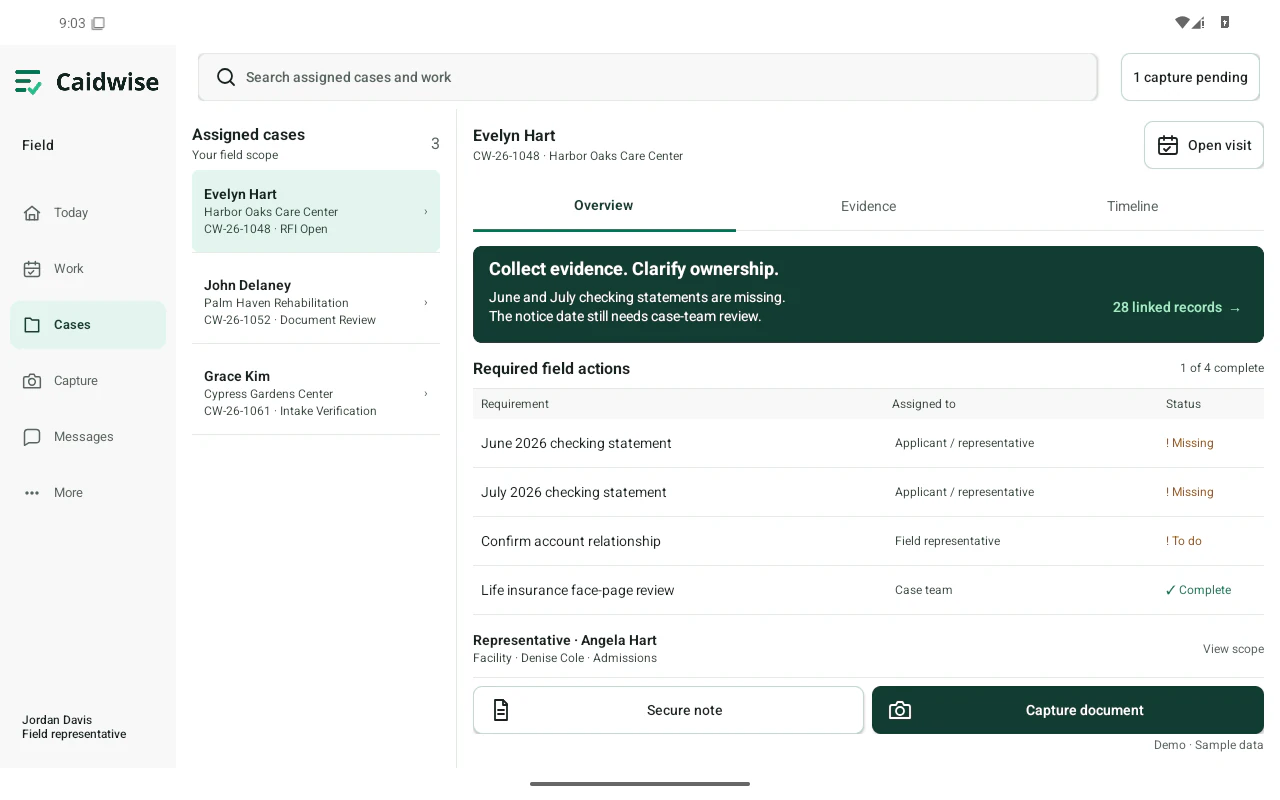Click the 1 of 4 complete counter
Image resolution: width=1280 pixels, height=800 pixels.
click(x=1222, y=368)
